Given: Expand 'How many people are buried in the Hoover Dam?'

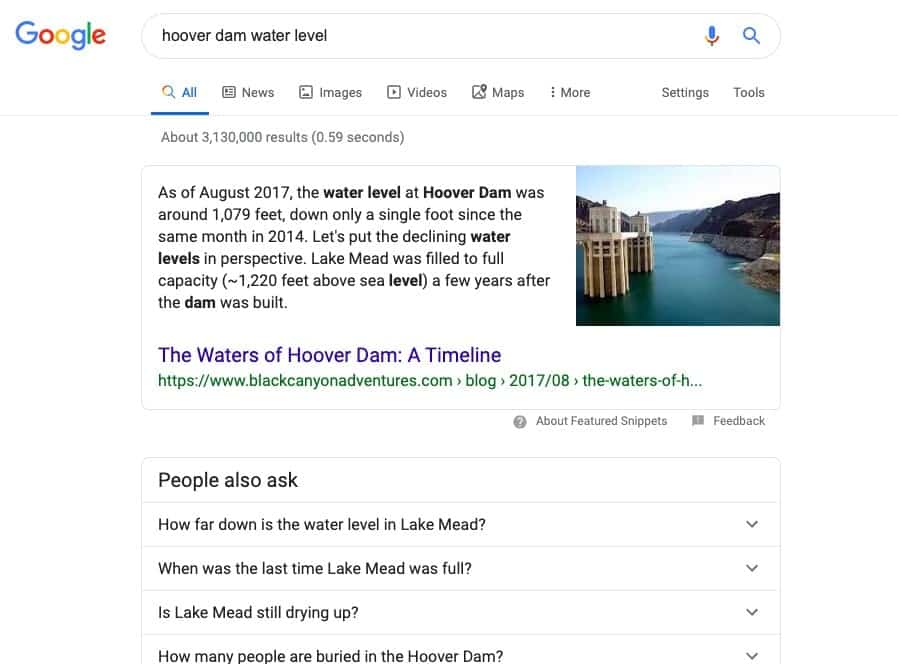Looking at the screenshot, I should click(459, 653).
